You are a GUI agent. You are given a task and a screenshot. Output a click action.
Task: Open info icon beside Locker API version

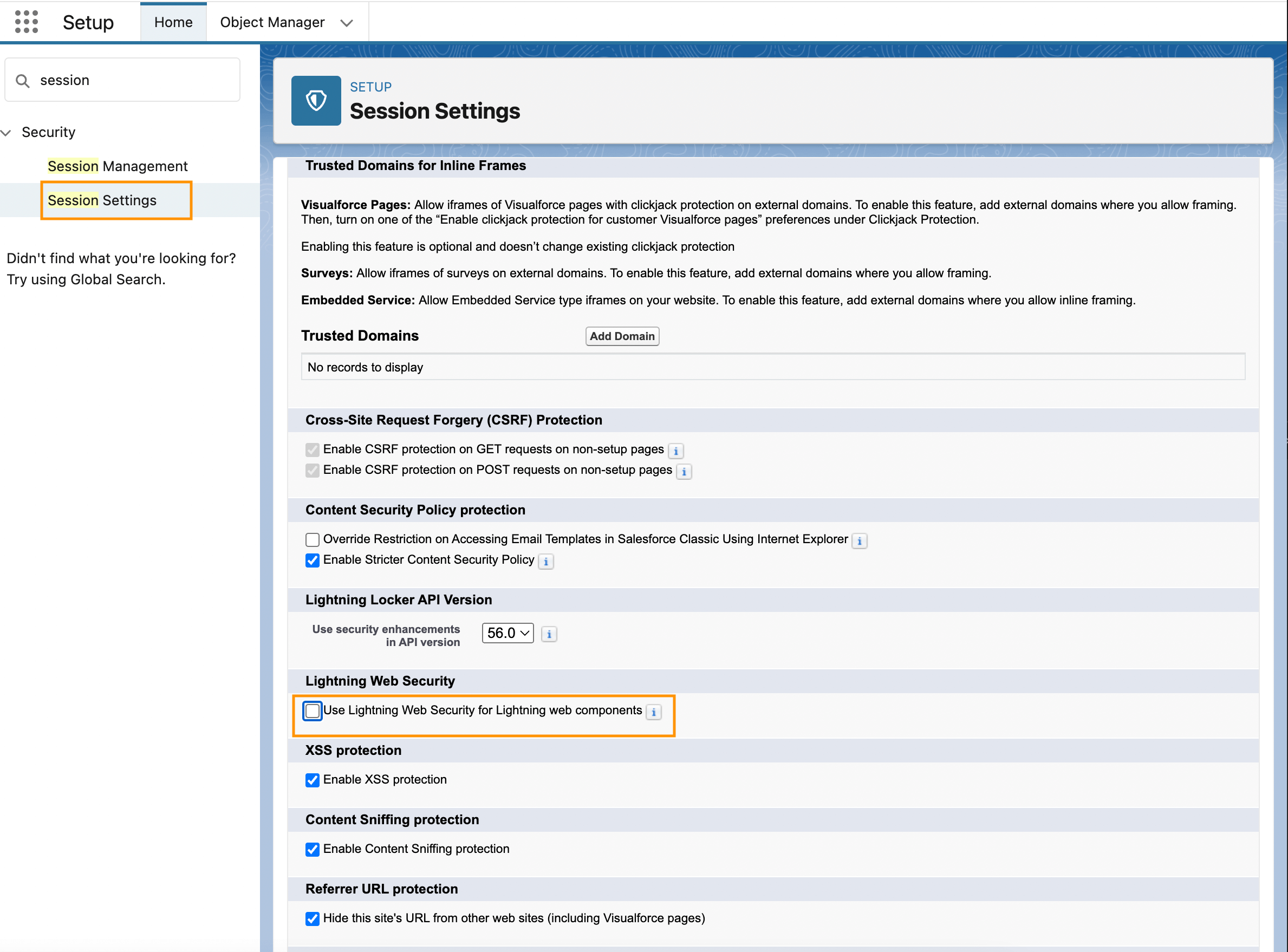click(x=549, y=634)
